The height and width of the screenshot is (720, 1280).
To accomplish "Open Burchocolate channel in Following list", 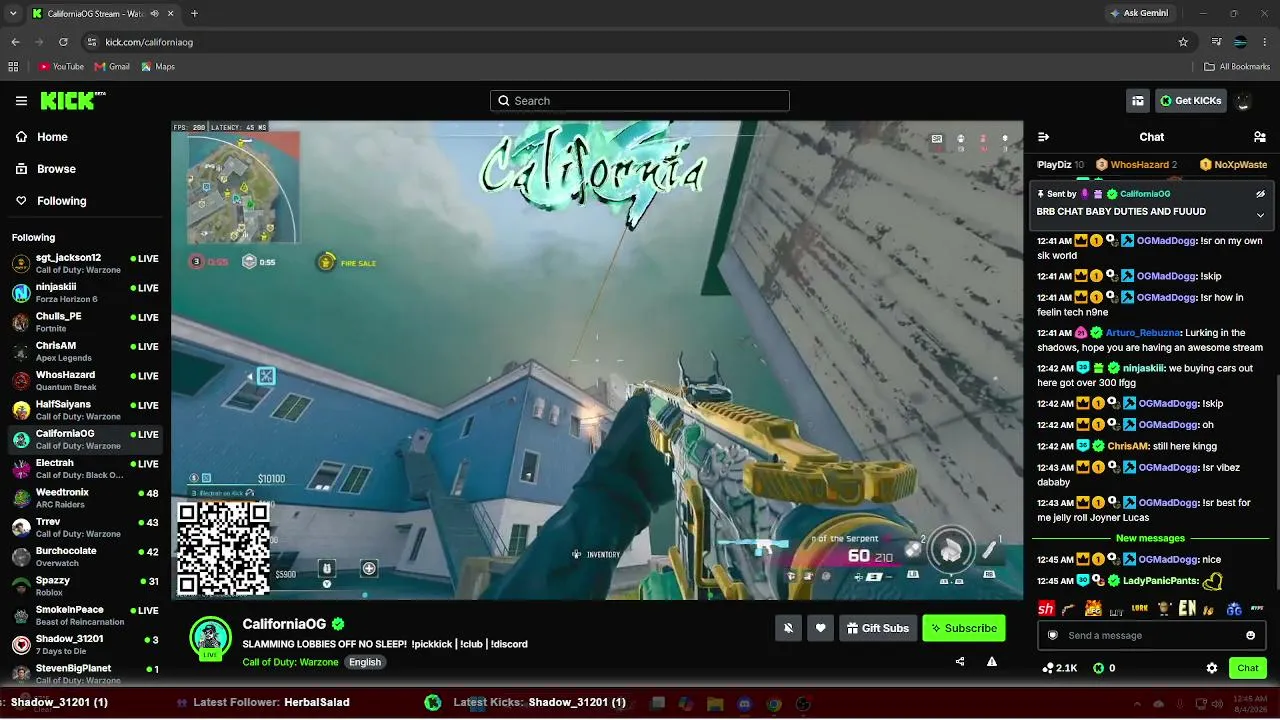I will tap(85, 557).
